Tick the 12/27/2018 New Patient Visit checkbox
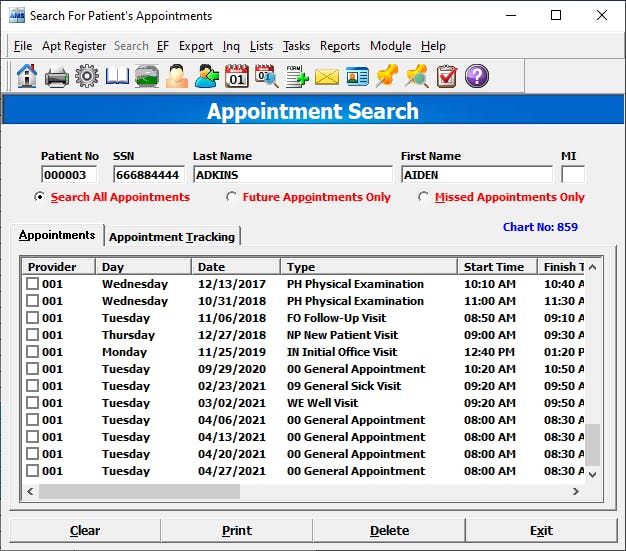The image size is (626, 551). 32,335
